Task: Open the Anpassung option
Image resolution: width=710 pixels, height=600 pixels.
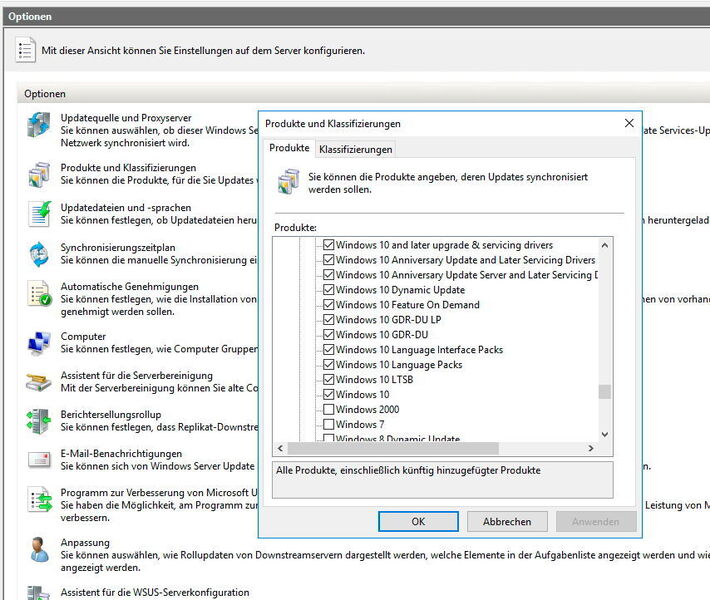Action: [x=85, y=542]
